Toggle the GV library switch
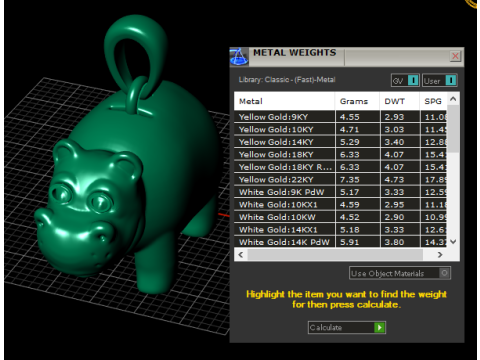 click(405, 80)
